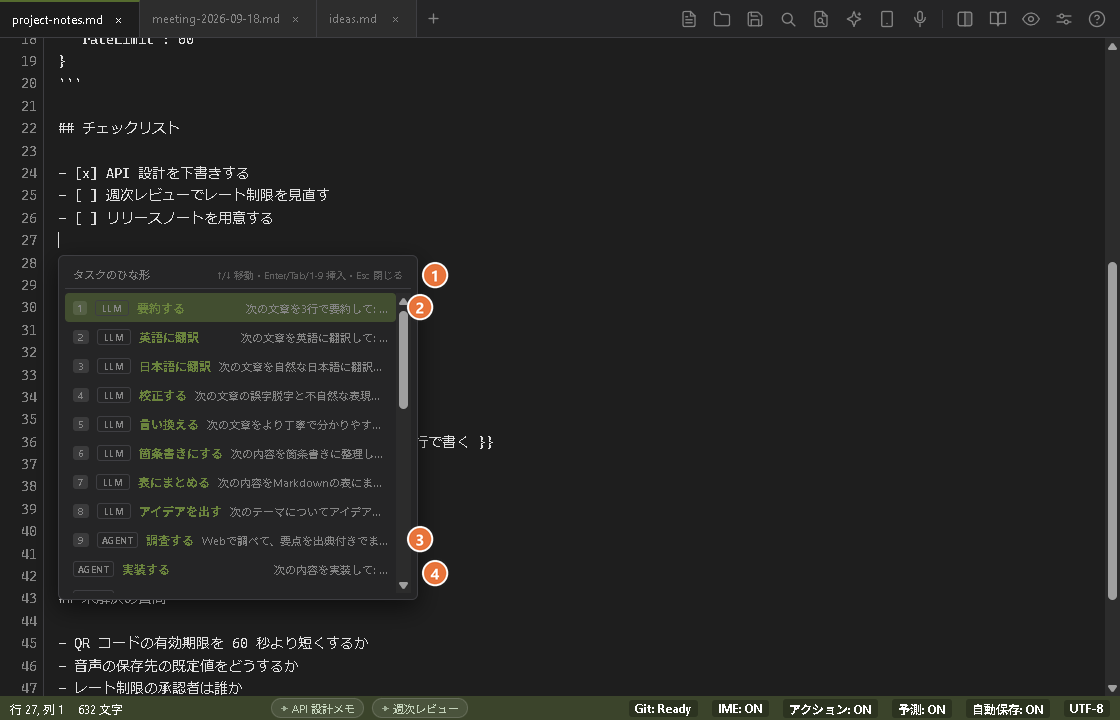1120x720 pixels.
Task: Open the AI sparkle assistant icon
Action: (854, 19)
